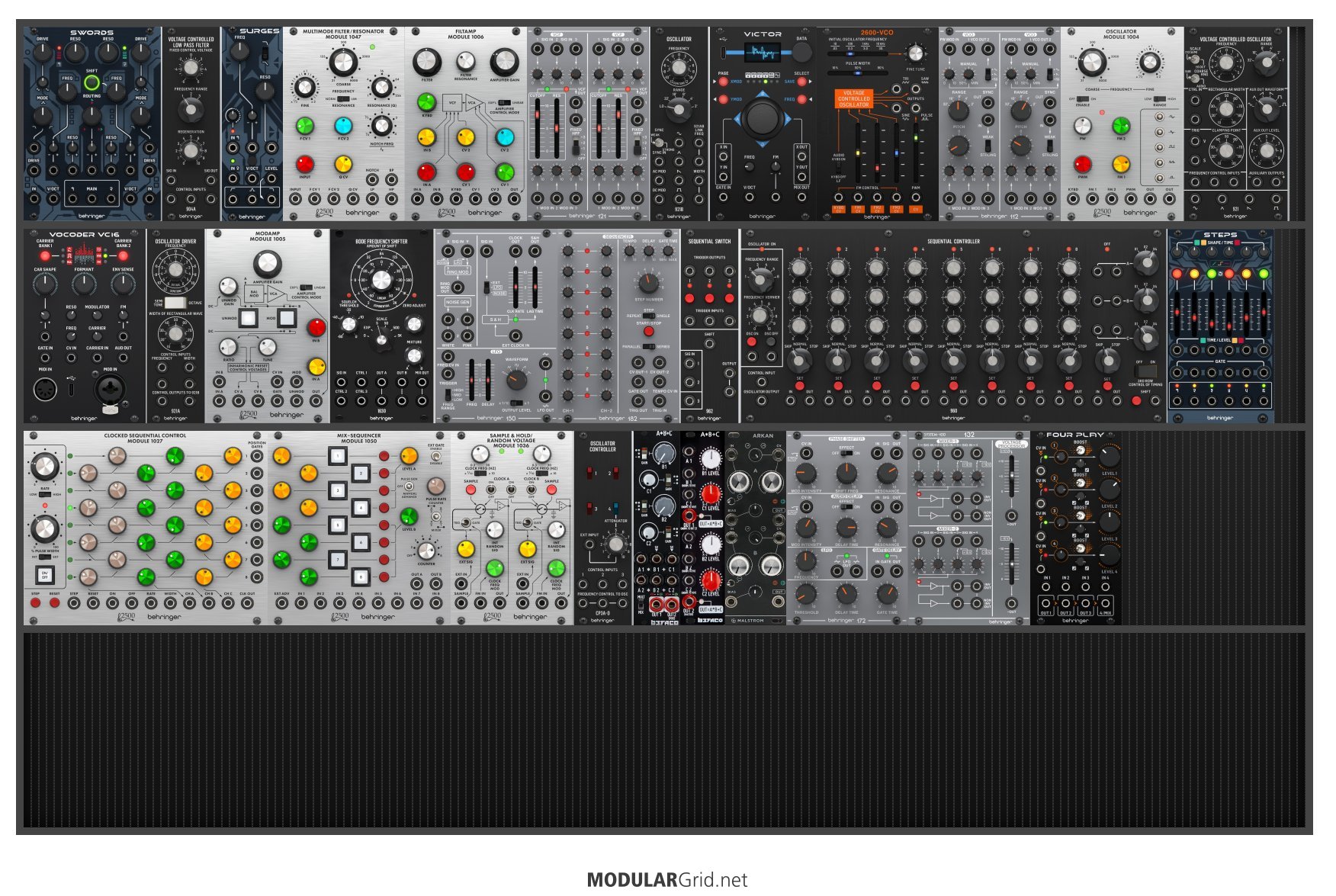This screenshot has height=896, width=1336.
Task: Click the ON/OFF button on Module 1027
Action: tap(44, 574)
